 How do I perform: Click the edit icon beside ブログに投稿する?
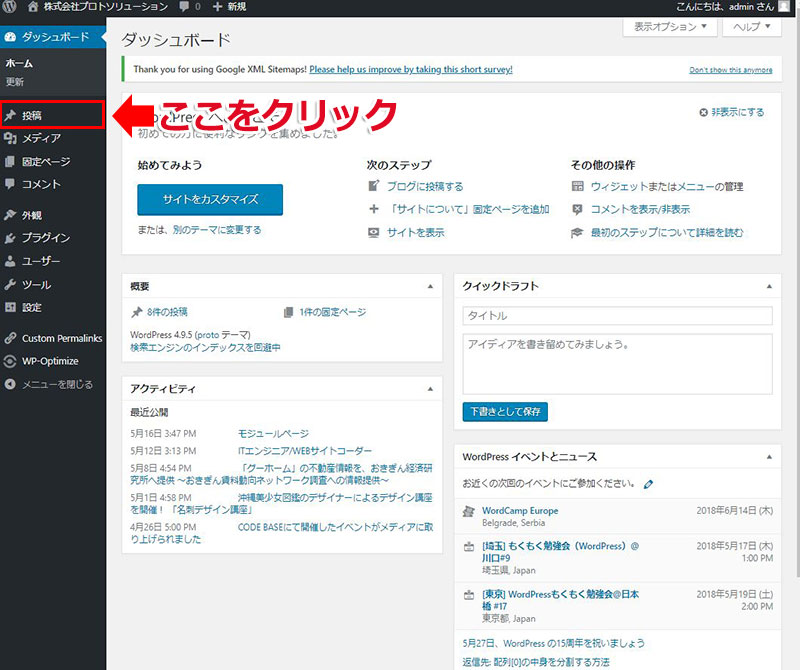coord(373,186)
